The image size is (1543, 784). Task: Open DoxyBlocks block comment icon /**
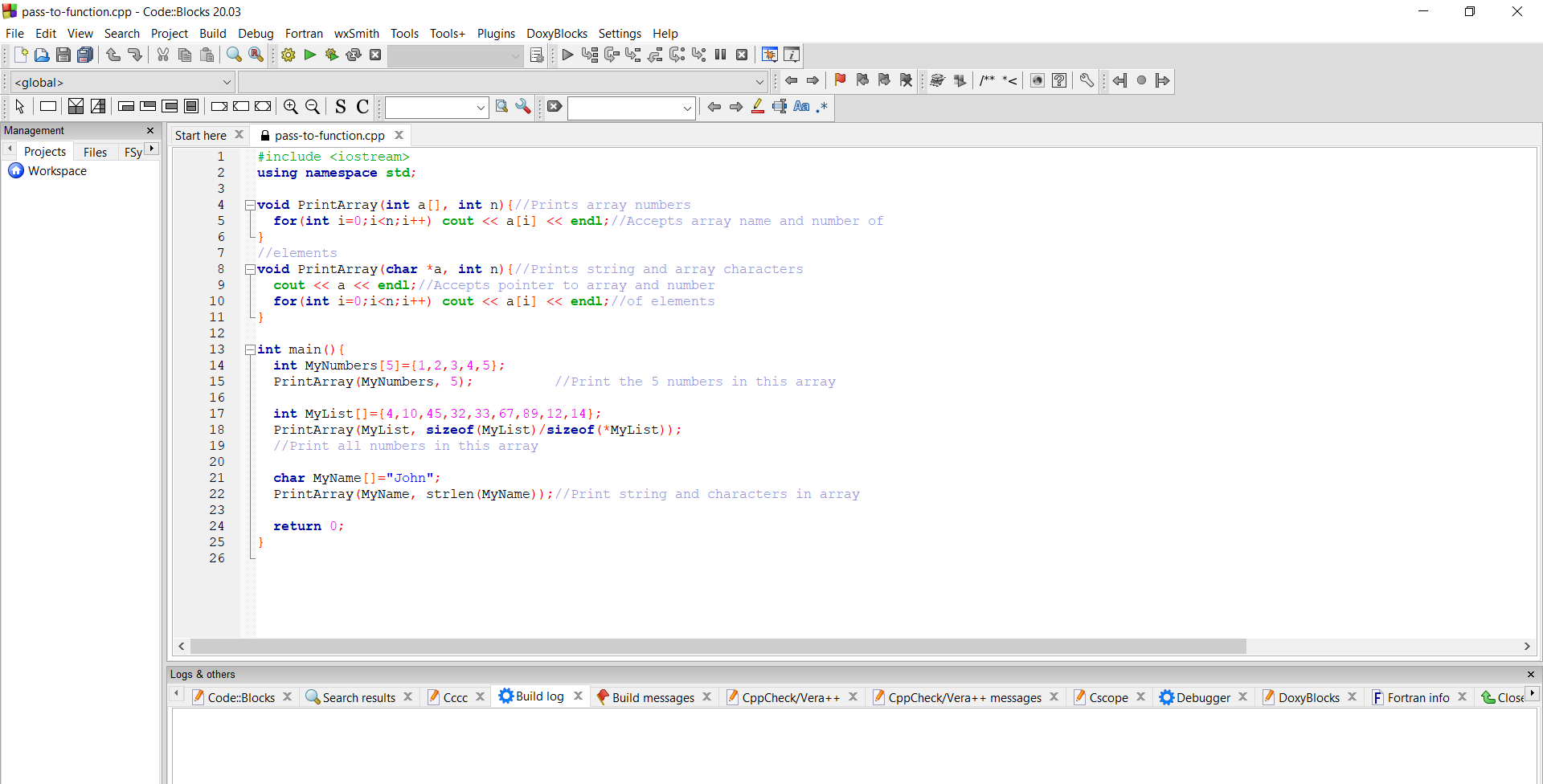pyautogui.click(x=987, y=80)
